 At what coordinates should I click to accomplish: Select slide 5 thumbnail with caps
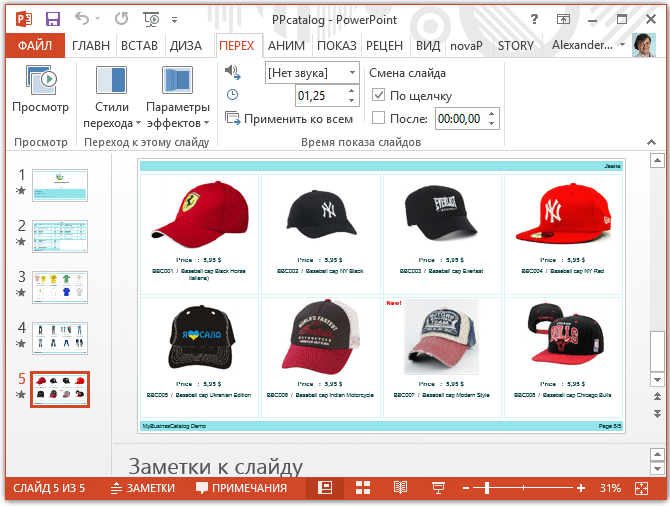tap(60, 389)
